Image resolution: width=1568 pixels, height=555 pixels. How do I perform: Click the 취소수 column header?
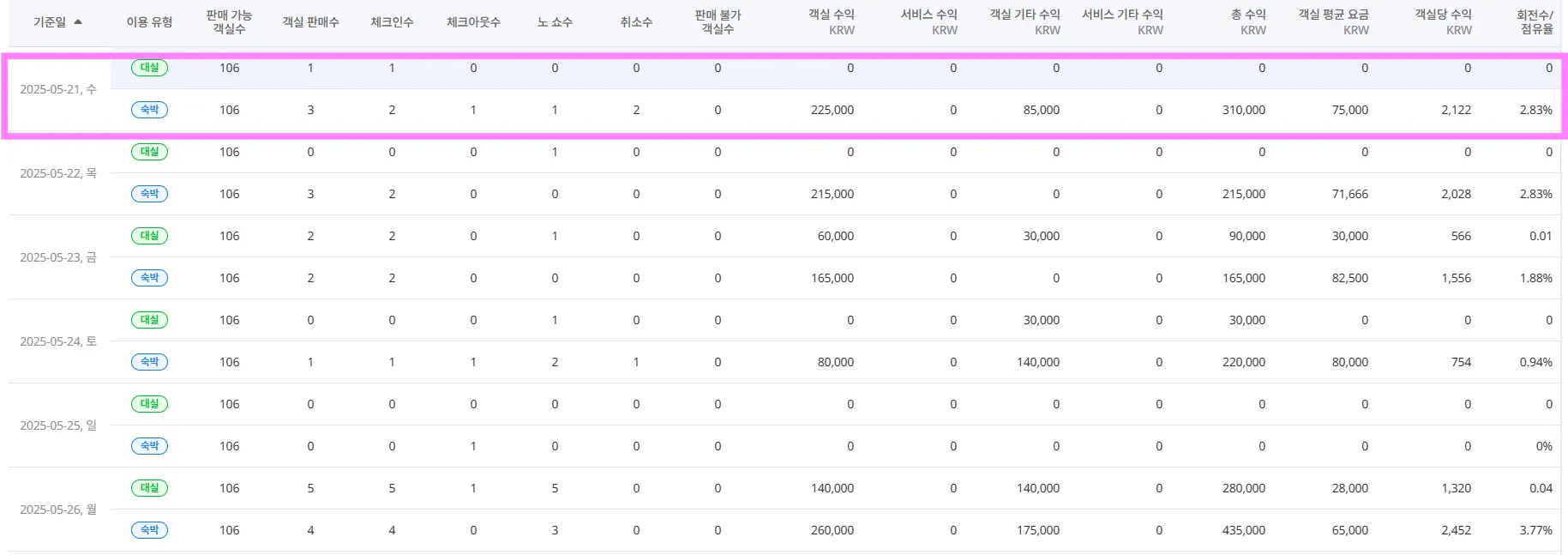click(x=636, y=22)
